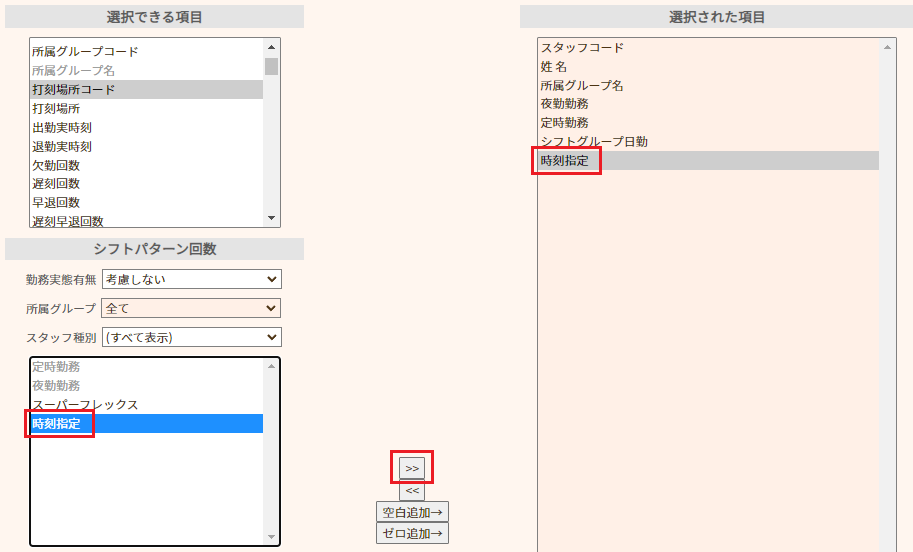913x552 pixels.
Task: Expand the 所属グループ dropdown
Action: pyautogui.click(x=191, y=308)
